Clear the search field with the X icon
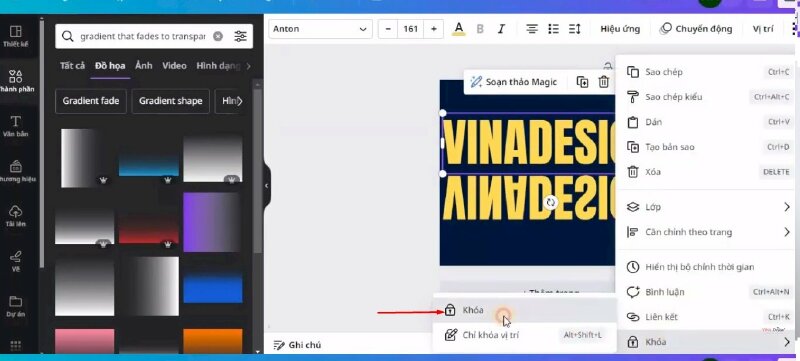800x361 pixels. [218, 36]
